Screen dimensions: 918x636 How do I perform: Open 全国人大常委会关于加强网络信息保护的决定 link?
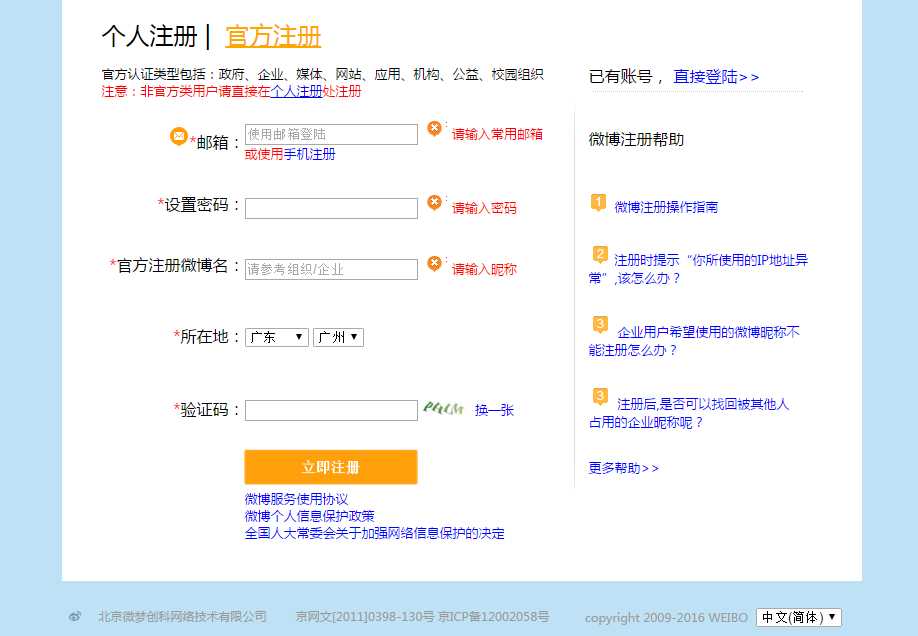[x=374, y=533]
